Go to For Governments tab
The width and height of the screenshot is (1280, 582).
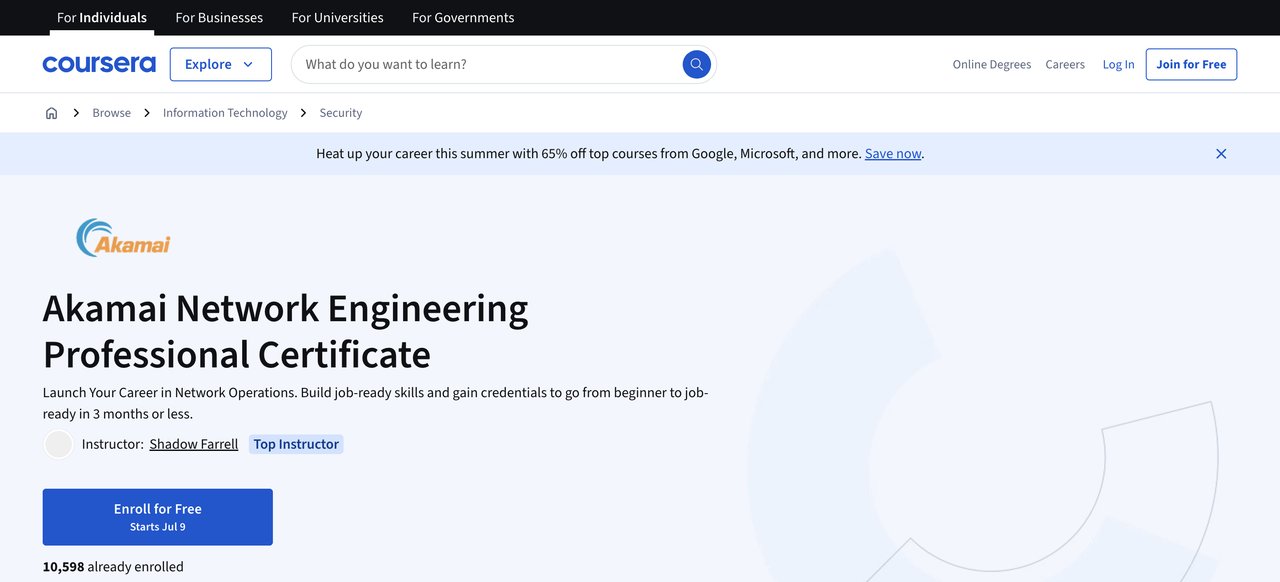click(463, 18)
